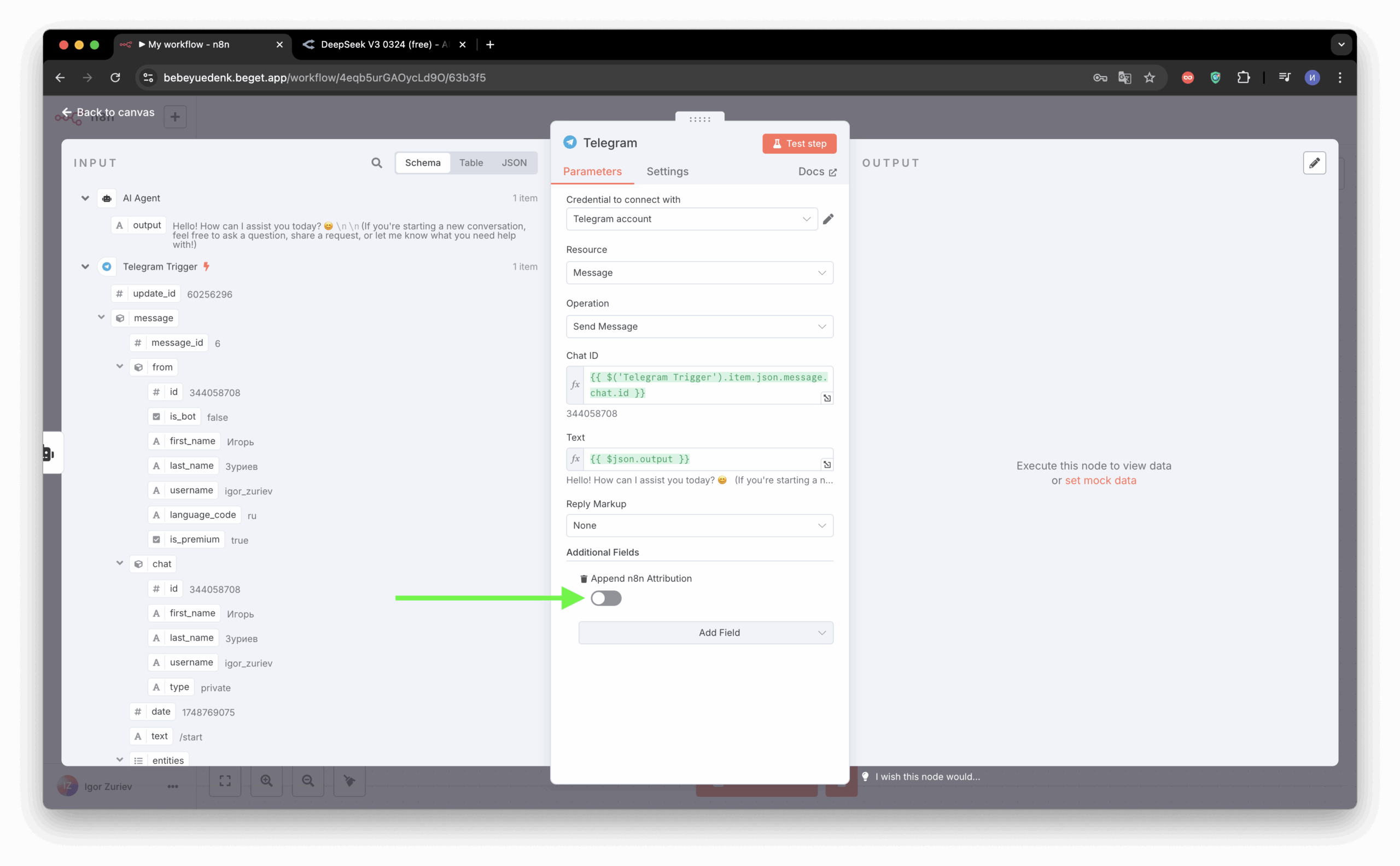Screen dimensions: 1400x866
Task: Switch the input view to the JSON tab
Action: (x=514, y=162)
